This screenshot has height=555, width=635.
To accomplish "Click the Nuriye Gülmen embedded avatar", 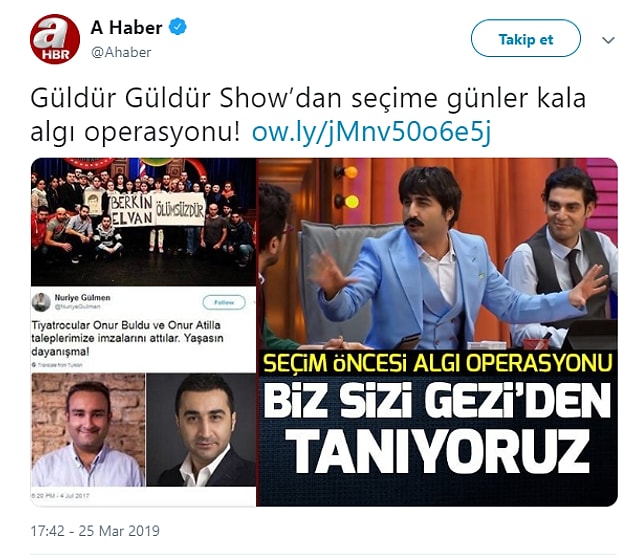I will [41, 302].
